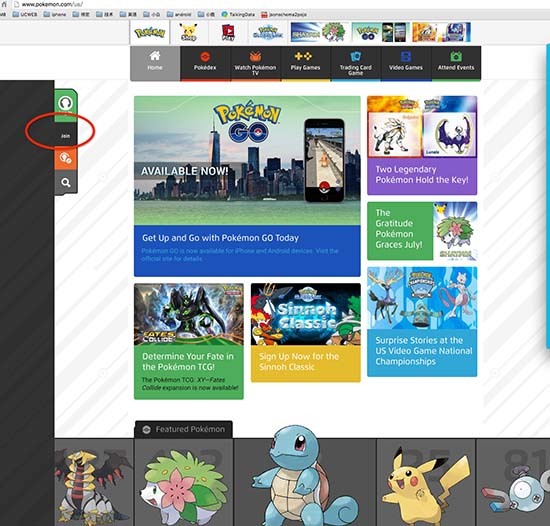
Task: Open 'The Gratitude Pokémon Graces July!' card
Action: tap(422, 231)
